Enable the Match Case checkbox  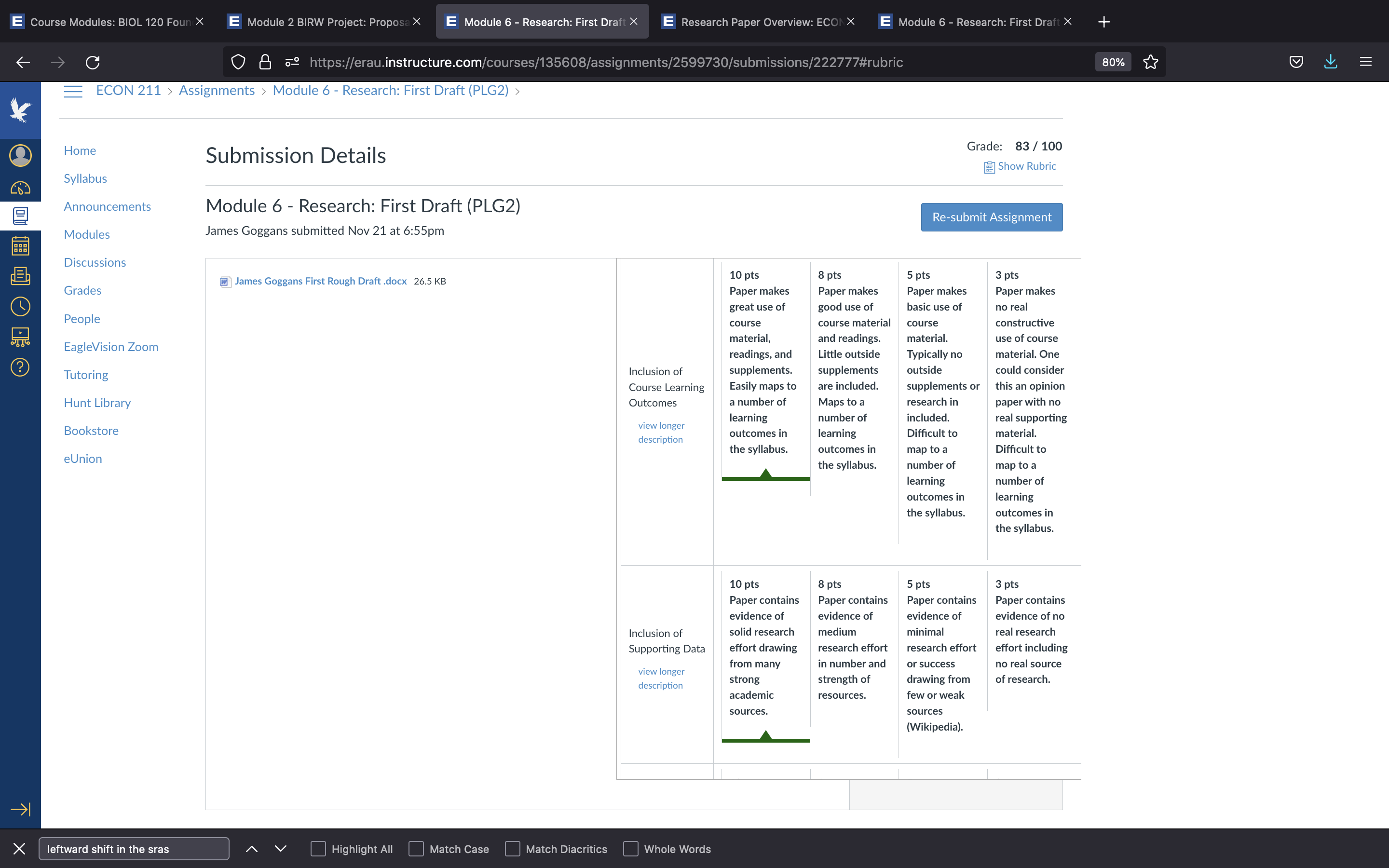click(416, 849)
